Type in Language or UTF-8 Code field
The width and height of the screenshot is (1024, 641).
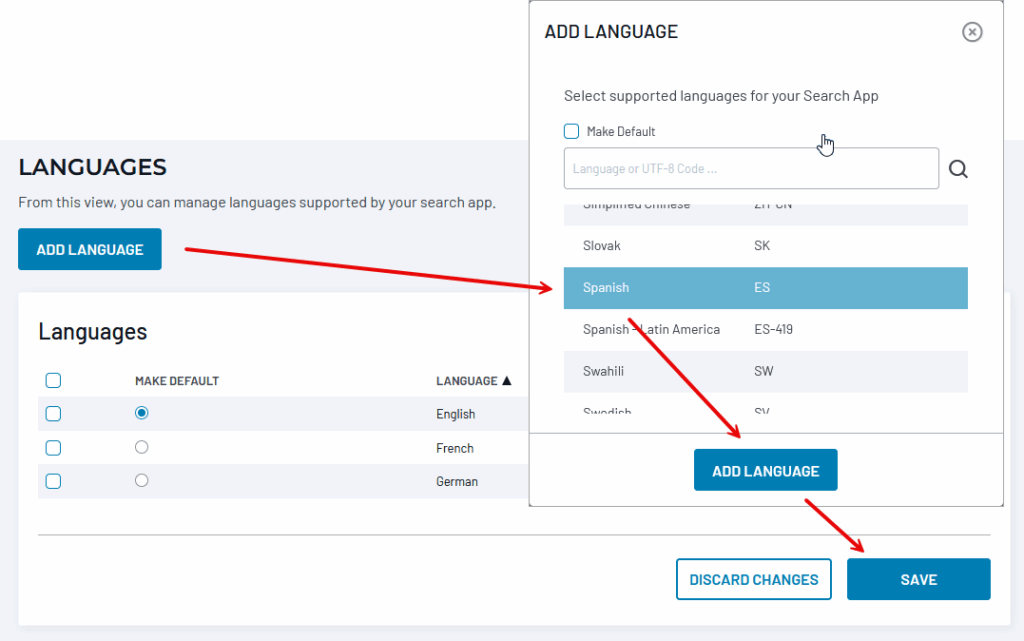click(750, 169)
